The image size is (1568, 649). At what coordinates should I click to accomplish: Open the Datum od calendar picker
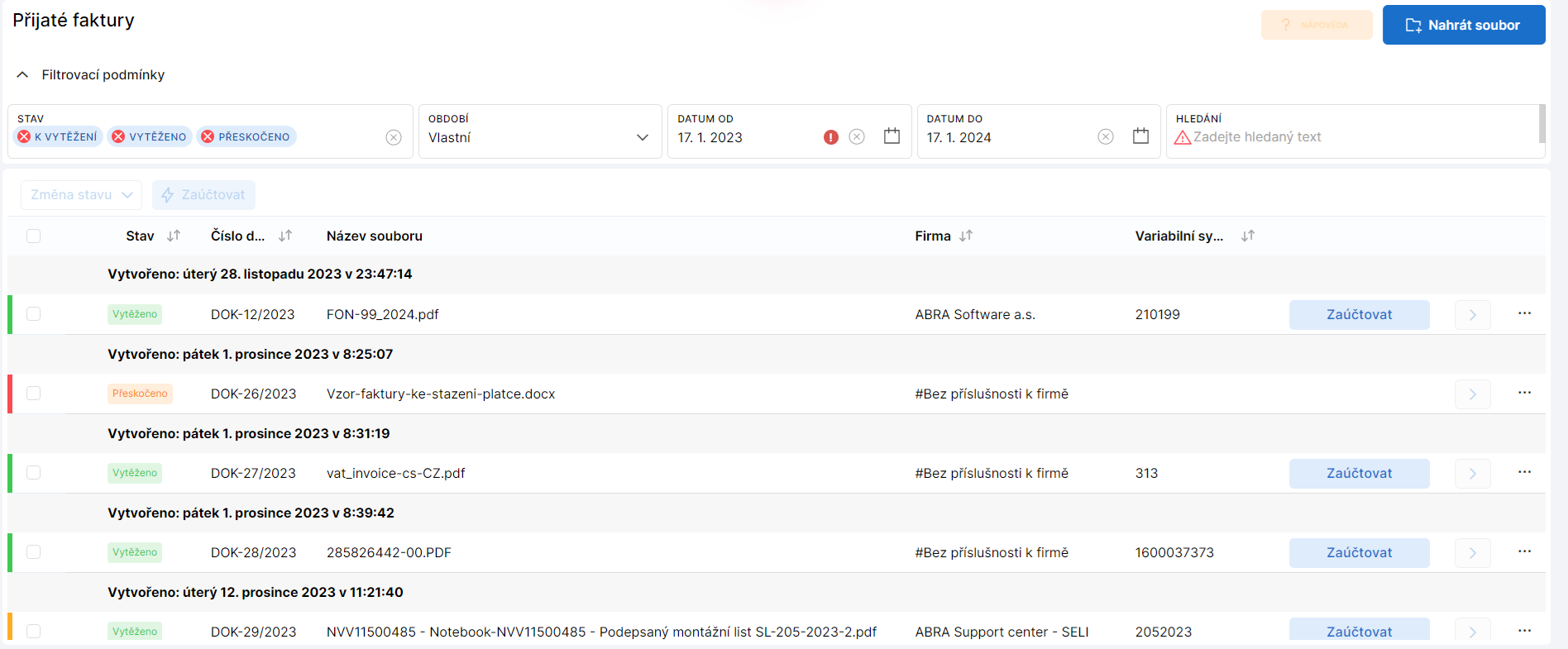(x=892, y=136)
